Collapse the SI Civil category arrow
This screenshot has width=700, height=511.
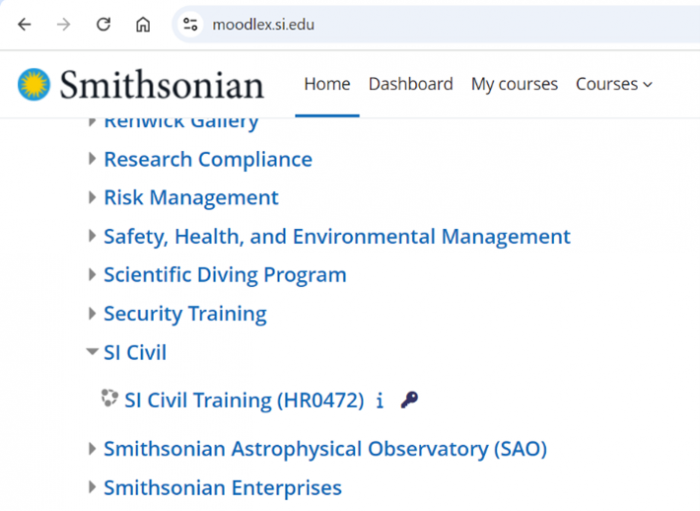[92, 352]
